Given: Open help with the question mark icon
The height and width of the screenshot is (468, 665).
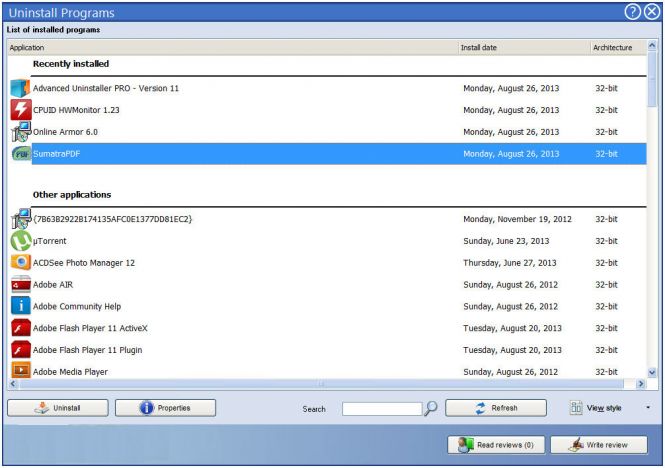Looking at the screenshot, I should click(632, 12).
